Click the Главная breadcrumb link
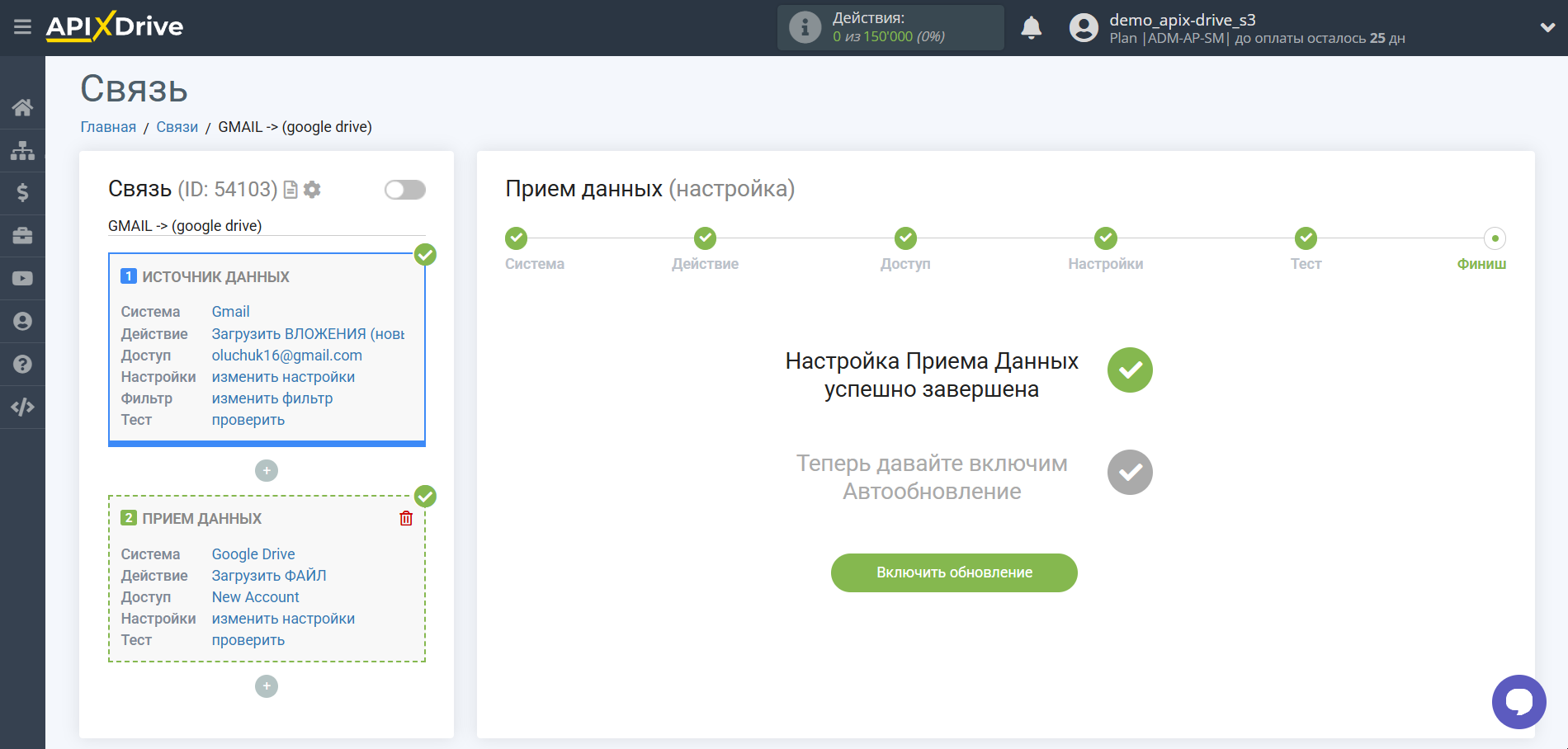 pos(108,127)
